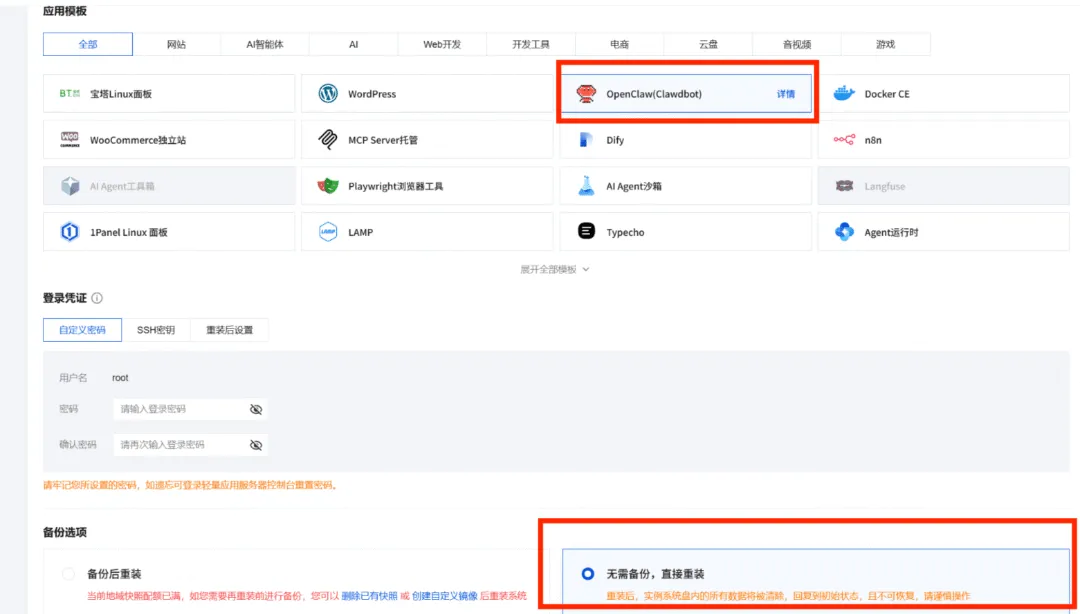Click the Dify logo icon

click(586, 139)
